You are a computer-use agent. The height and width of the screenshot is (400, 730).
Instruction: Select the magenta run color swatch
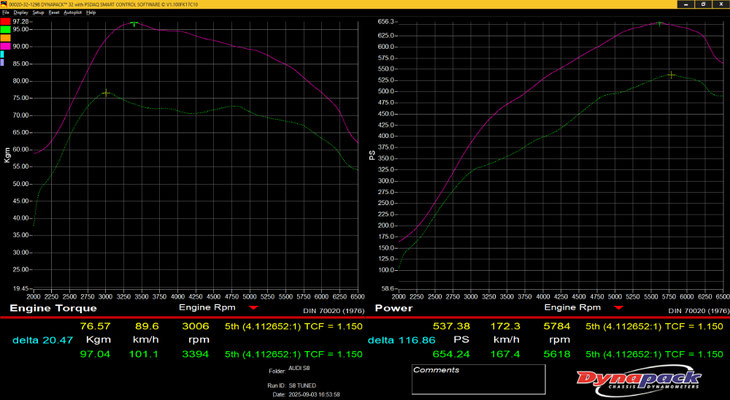5,46
